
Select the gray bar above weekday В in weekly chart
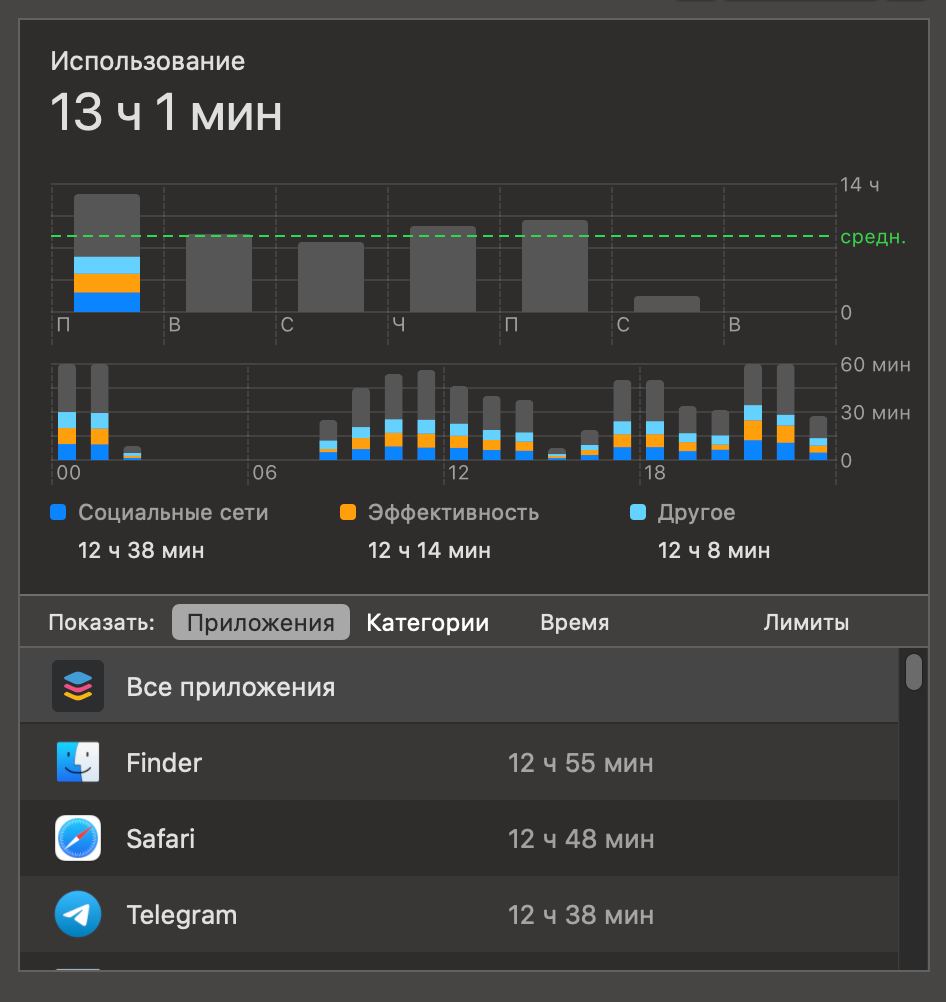coord(219,274)
